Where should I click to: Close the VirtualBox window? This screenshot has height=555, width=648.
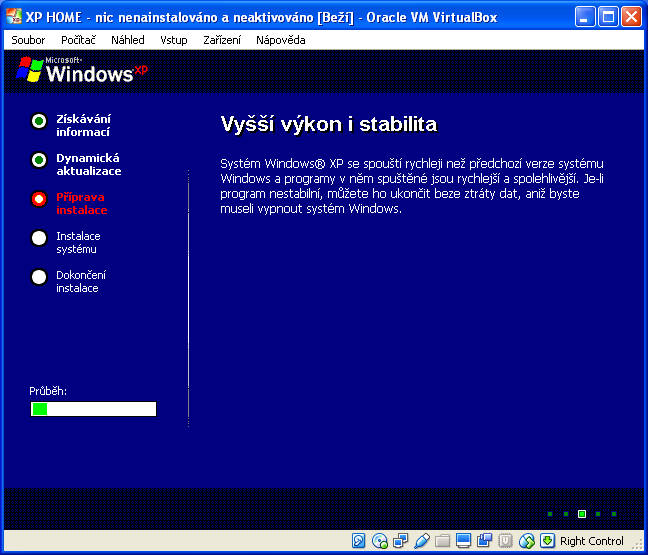pyautogui.click(x=631, y=17)
